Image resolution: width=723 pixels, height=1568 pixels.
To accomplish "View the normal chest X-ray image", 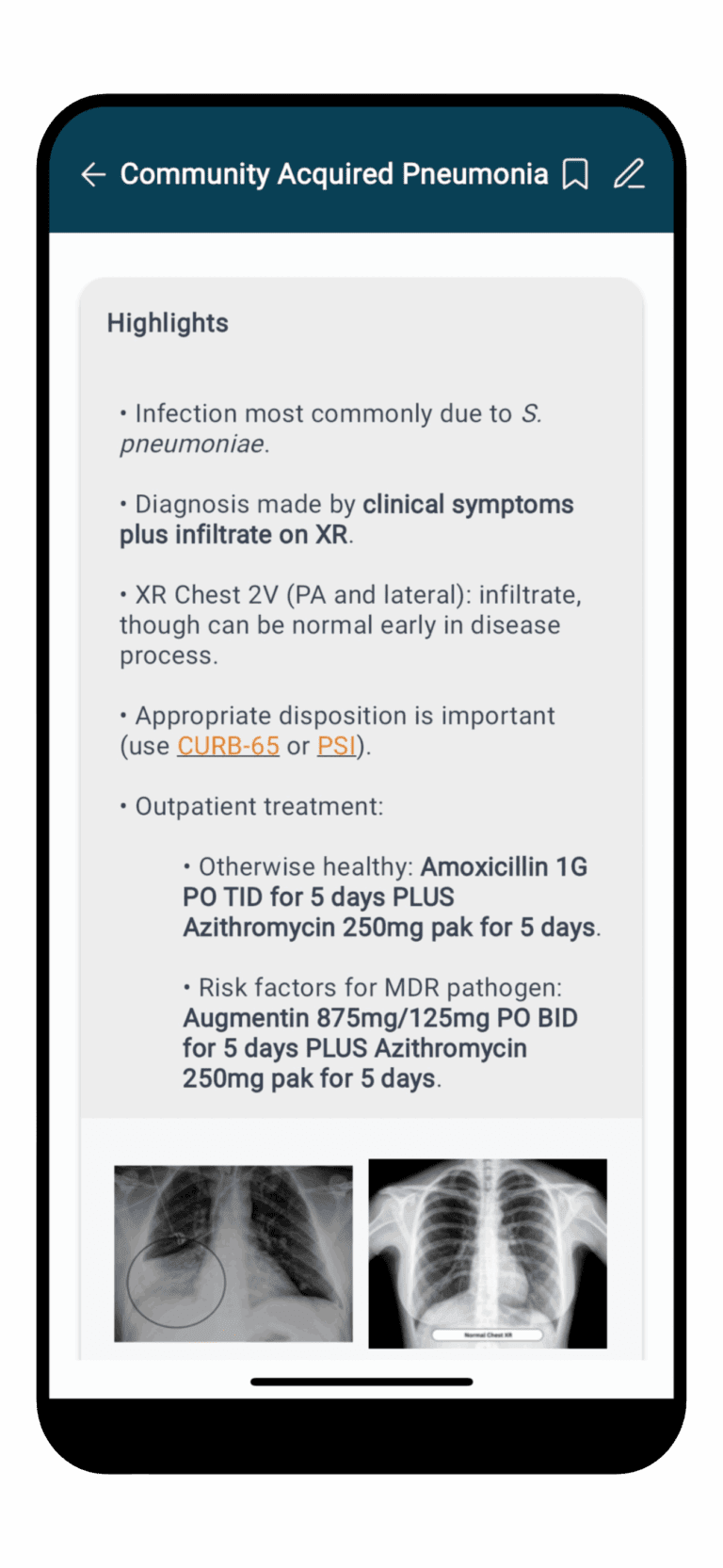I will (488, 1243).
